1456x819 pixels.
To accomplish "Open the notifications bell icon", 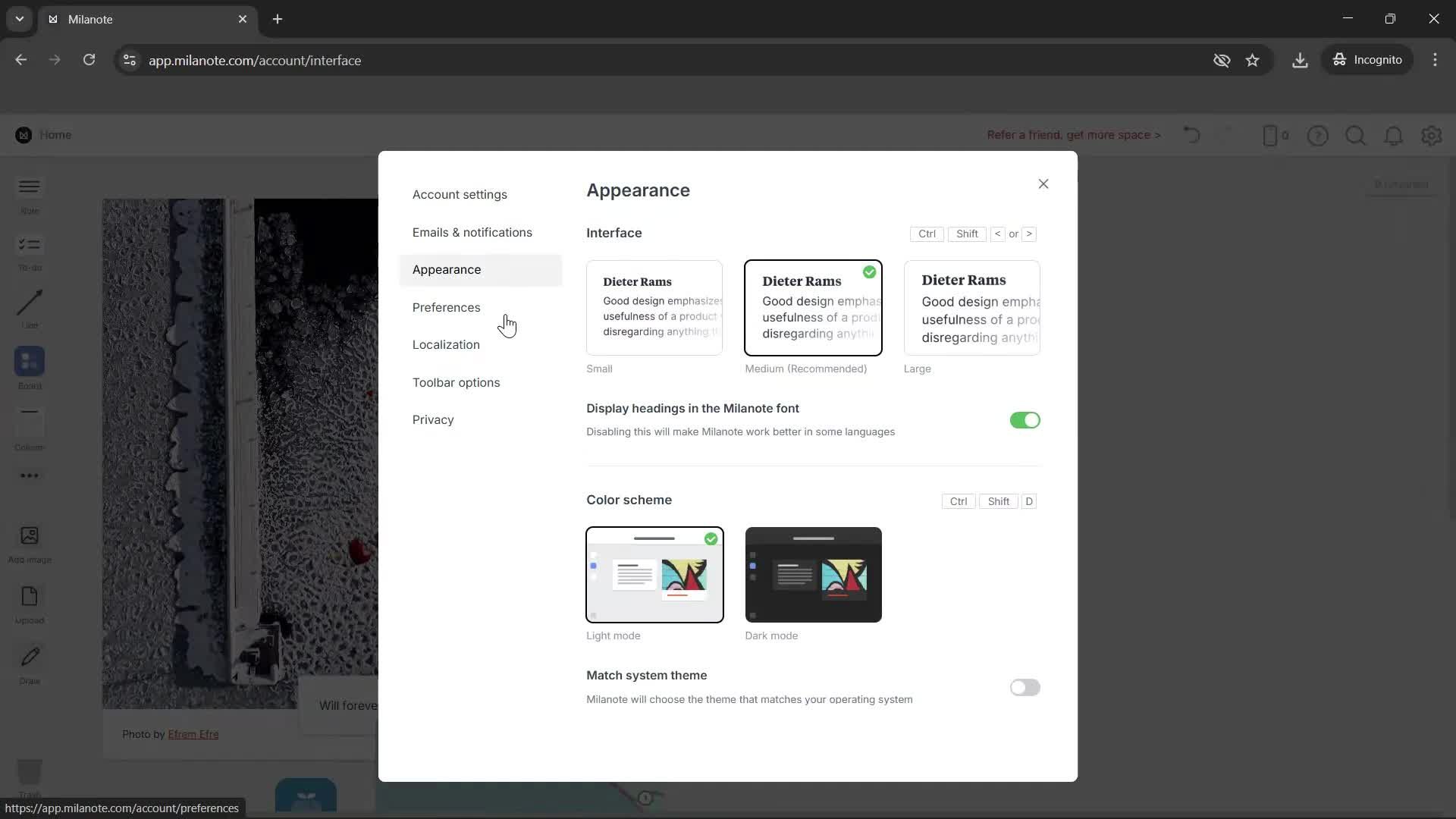I will [1393, 136].
